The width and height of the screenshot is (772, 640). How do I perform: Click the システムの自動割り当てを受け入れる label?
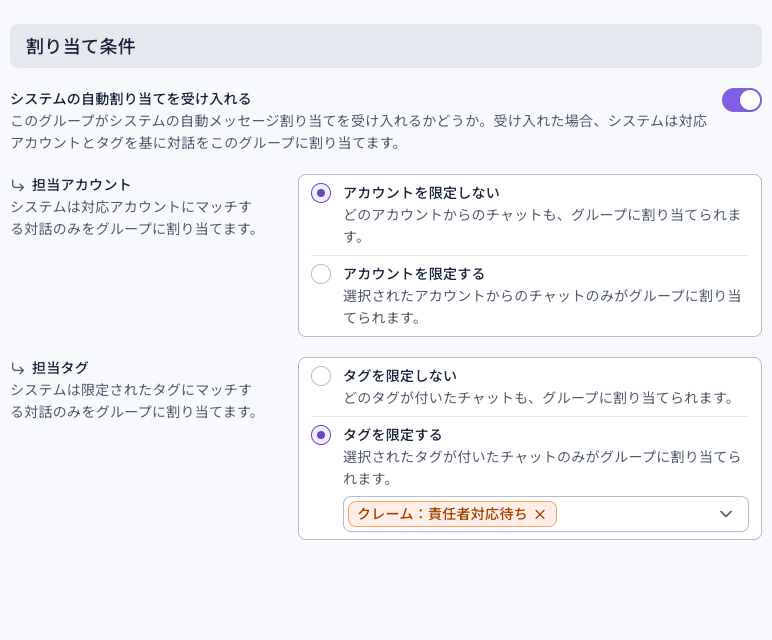coord(131,99)
